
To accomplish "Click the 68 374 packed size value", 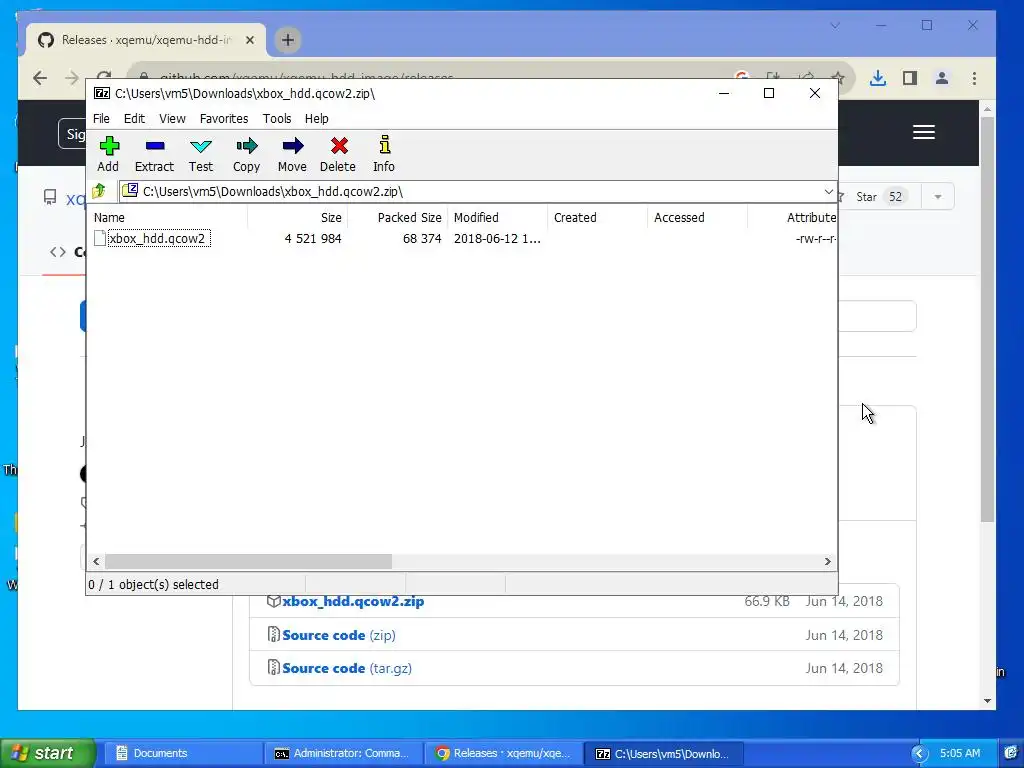I will pos(422,238).
